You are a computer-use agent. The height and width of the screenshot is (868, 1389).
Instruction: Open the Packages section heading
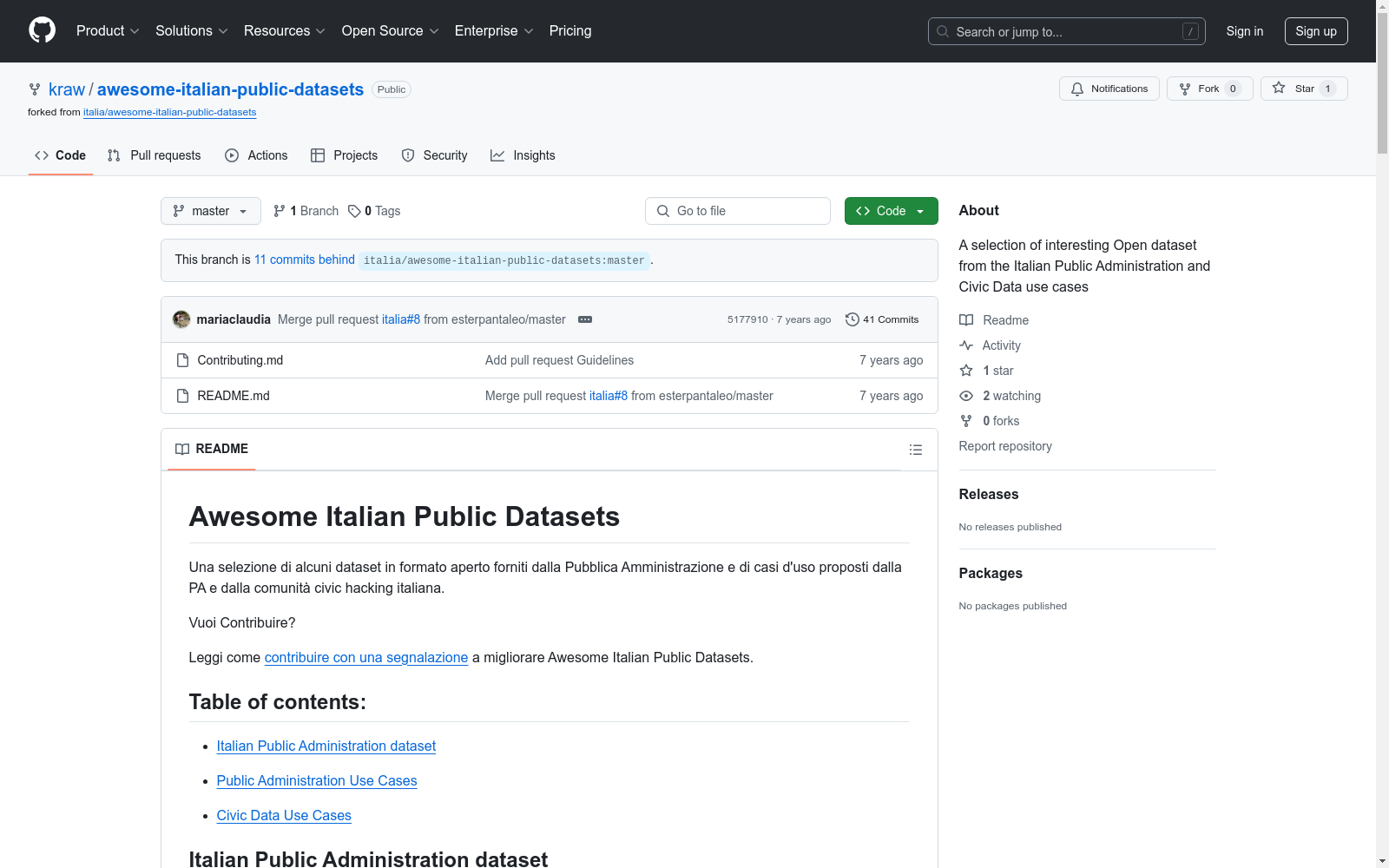click(x=991, y=573)
